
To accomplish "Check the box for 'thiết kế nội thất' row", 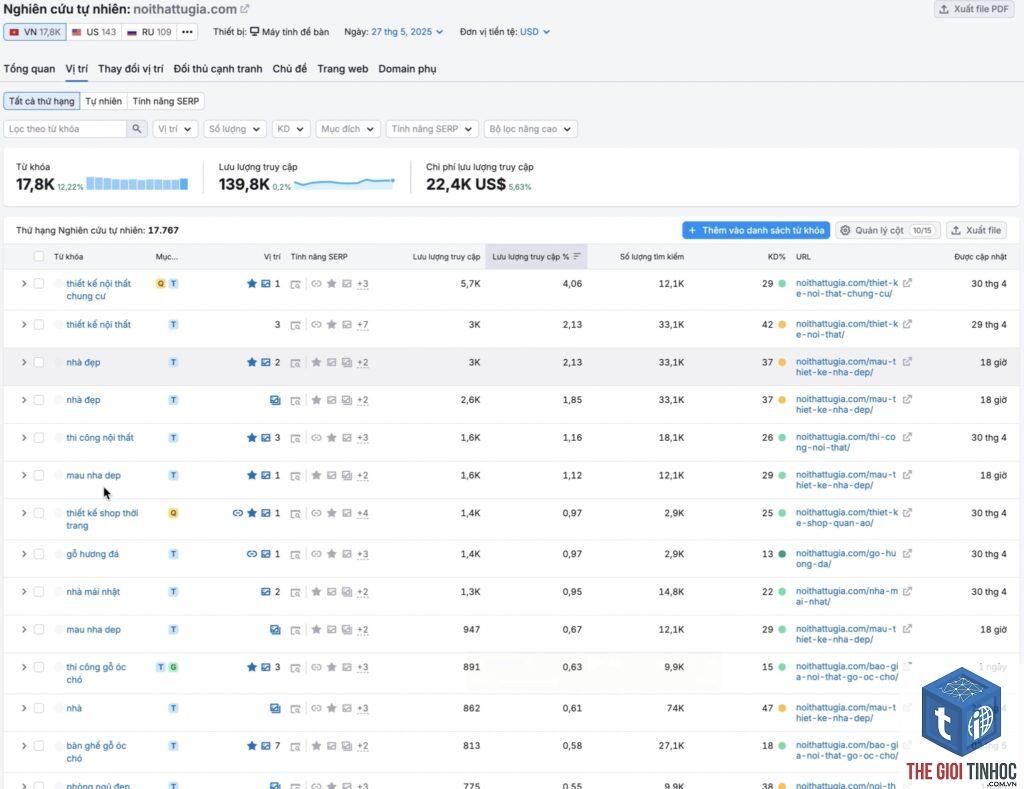I will point(39,325).
